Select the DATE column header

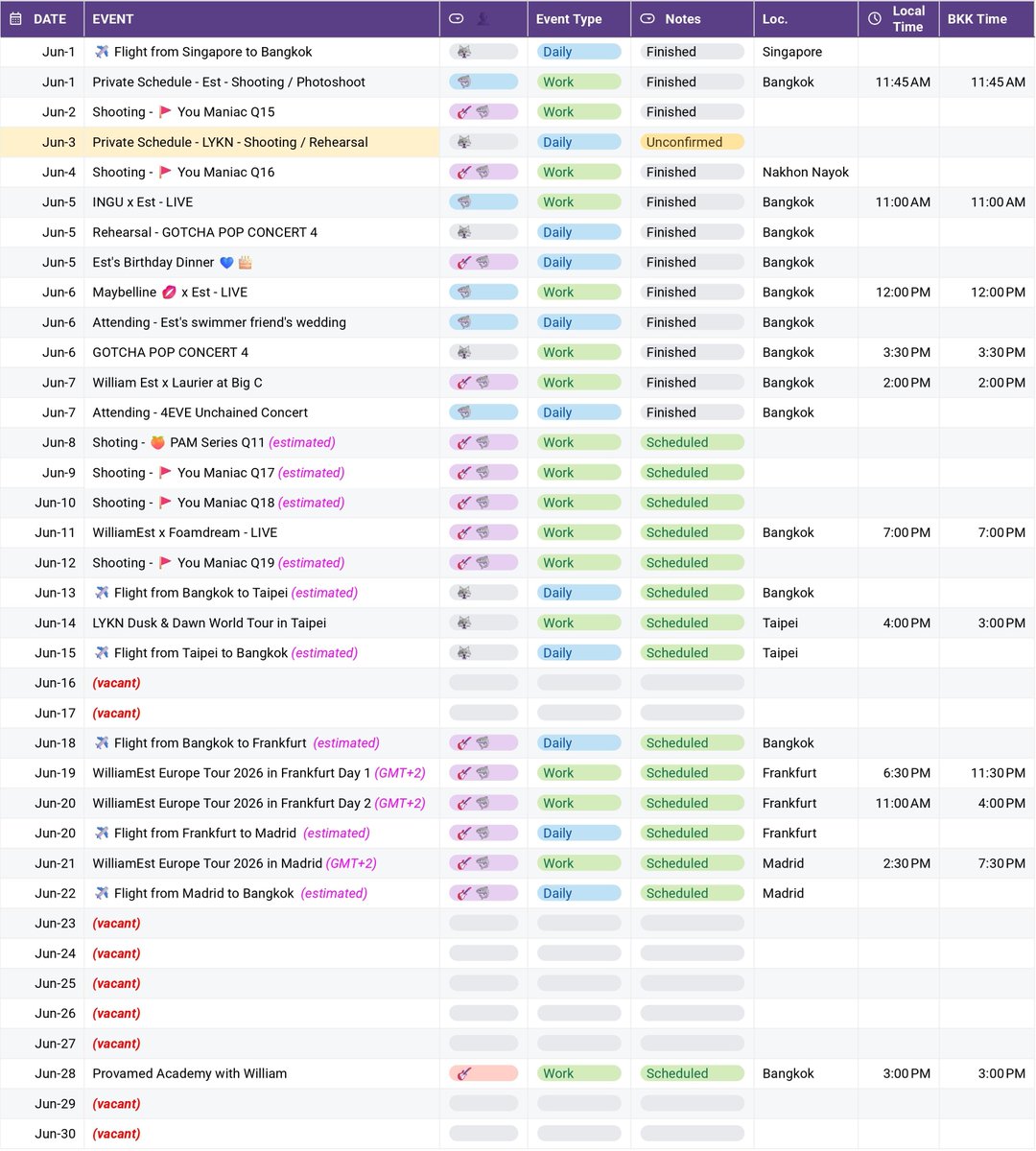[x=42, y=19]
